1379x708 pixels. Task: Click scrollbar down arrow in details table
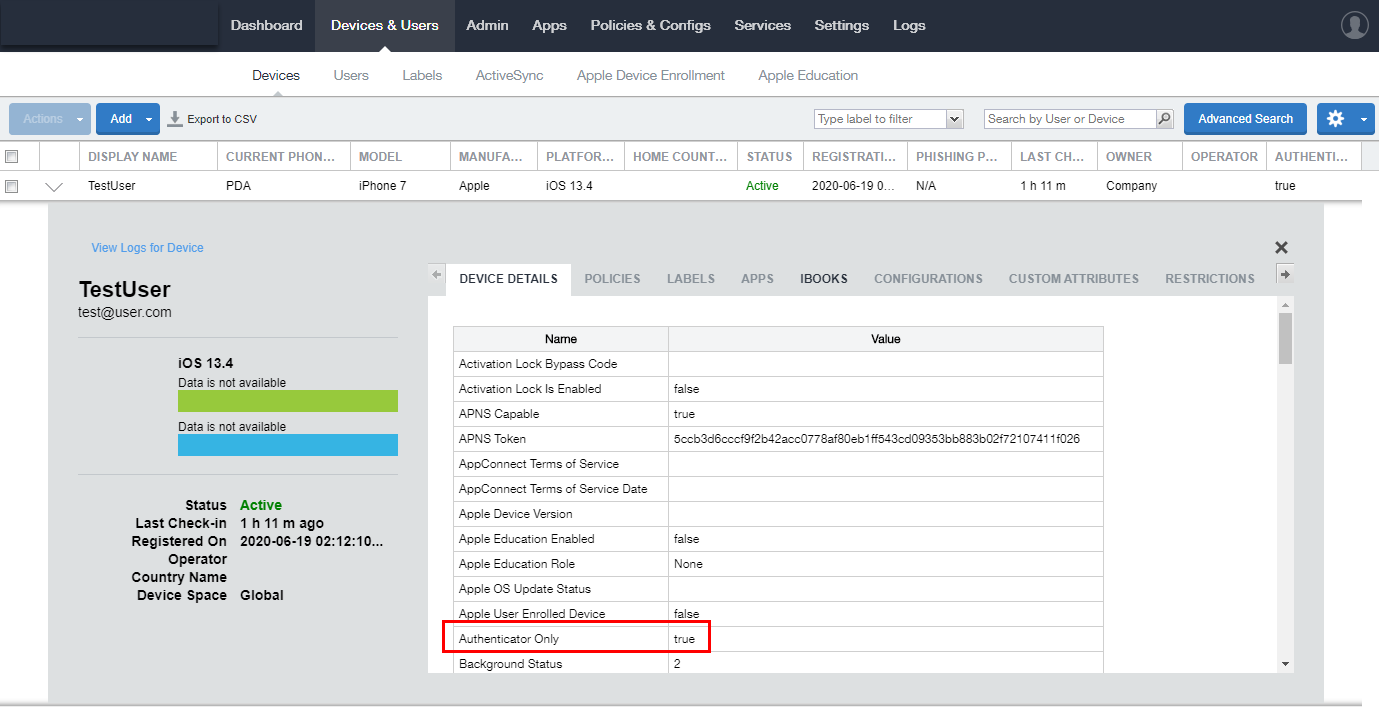coord(1285,664)
